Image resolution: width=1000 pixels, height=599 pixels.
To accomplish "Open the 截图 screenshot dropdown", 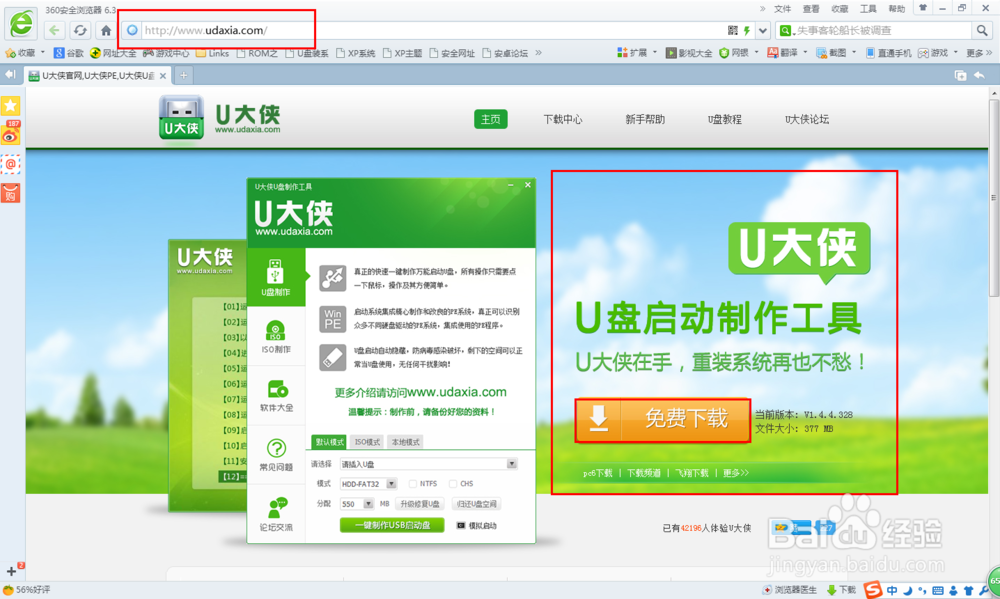I will 836,53.
